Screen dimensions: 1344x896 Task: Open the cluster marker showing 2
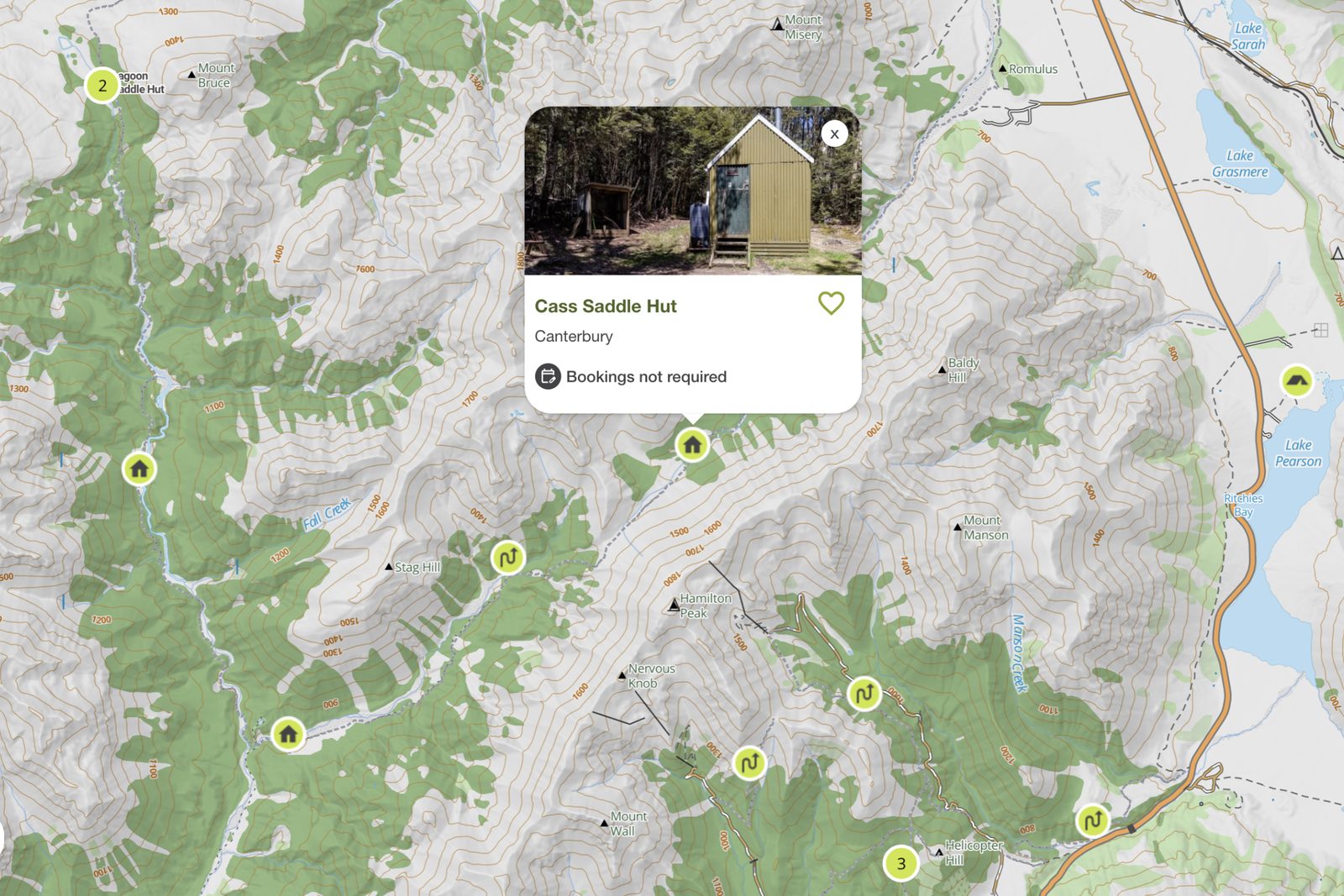point(102,85)
